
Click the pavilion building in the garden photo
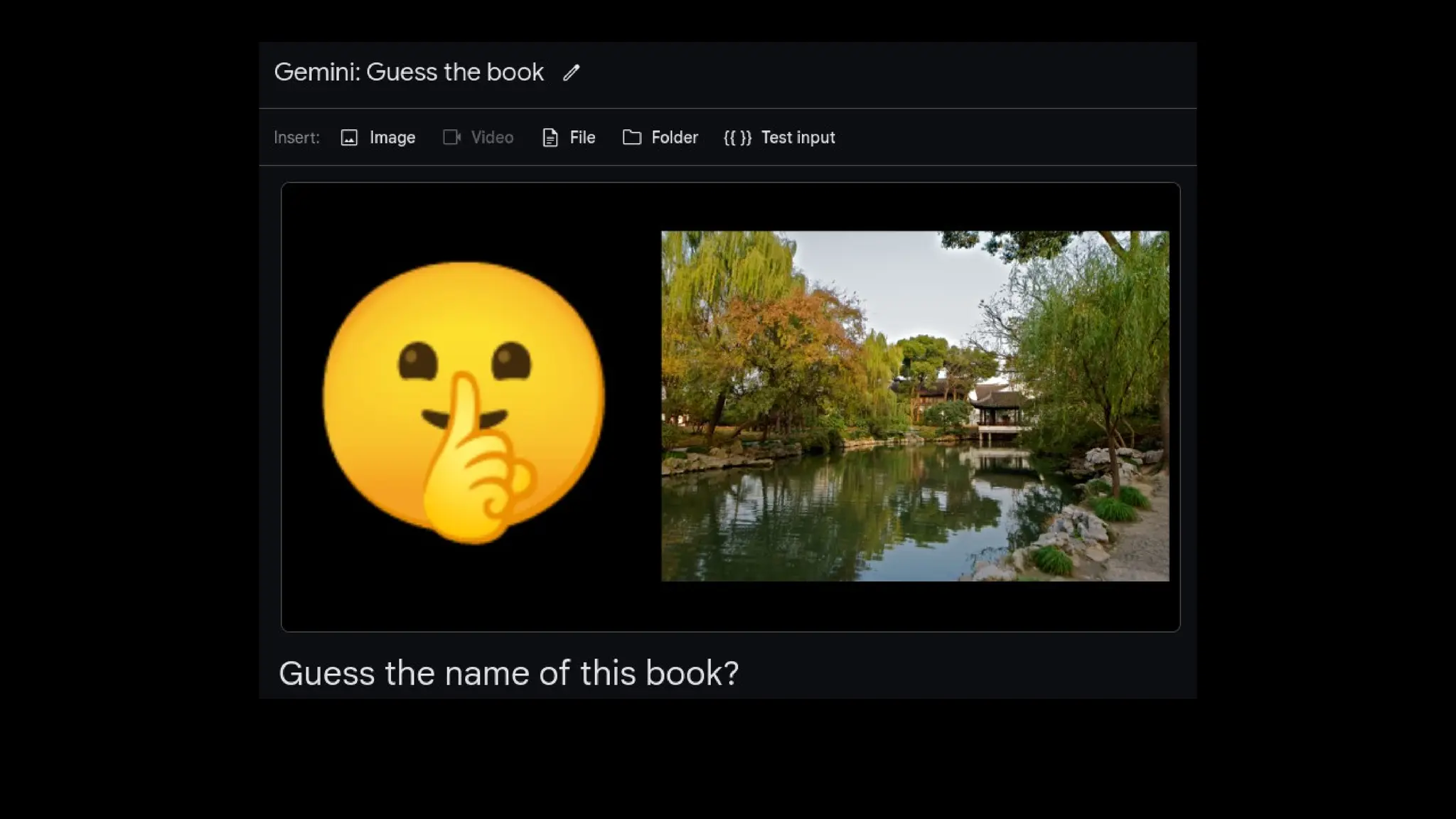pyautogui.click(x=999, y=411)
